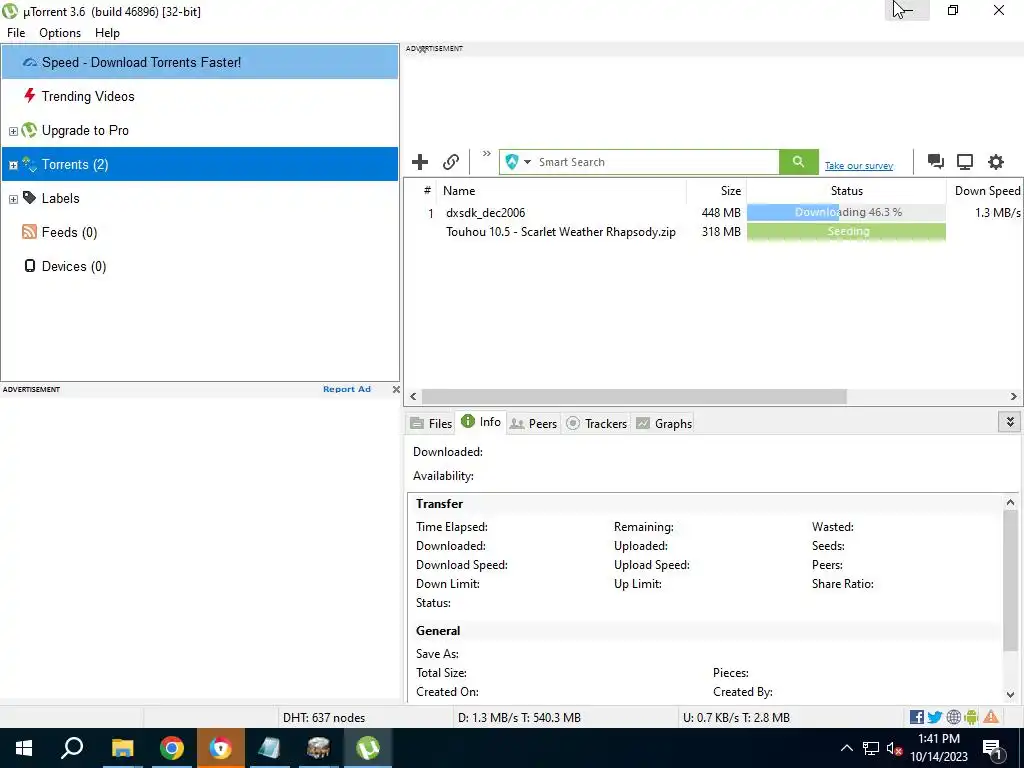Open the search provider shield dropdown

[x=519, y=162]
